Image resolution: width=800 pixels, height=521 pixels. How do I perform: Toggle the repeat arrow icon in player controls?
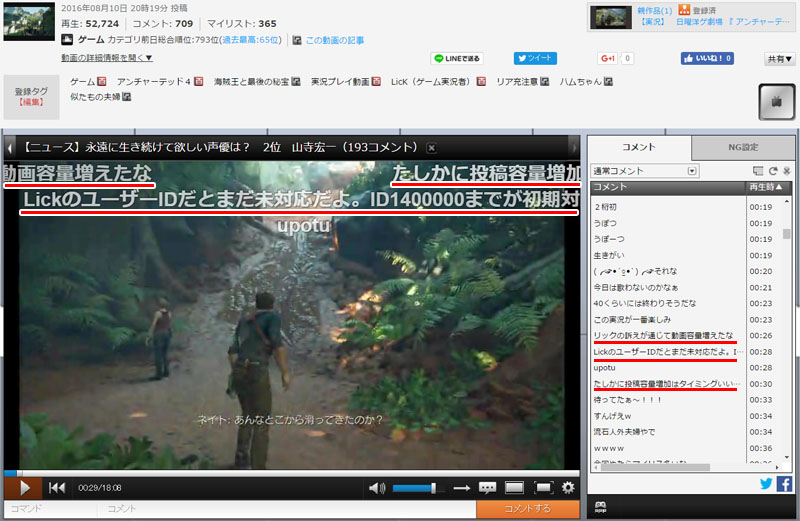[462, 488]
